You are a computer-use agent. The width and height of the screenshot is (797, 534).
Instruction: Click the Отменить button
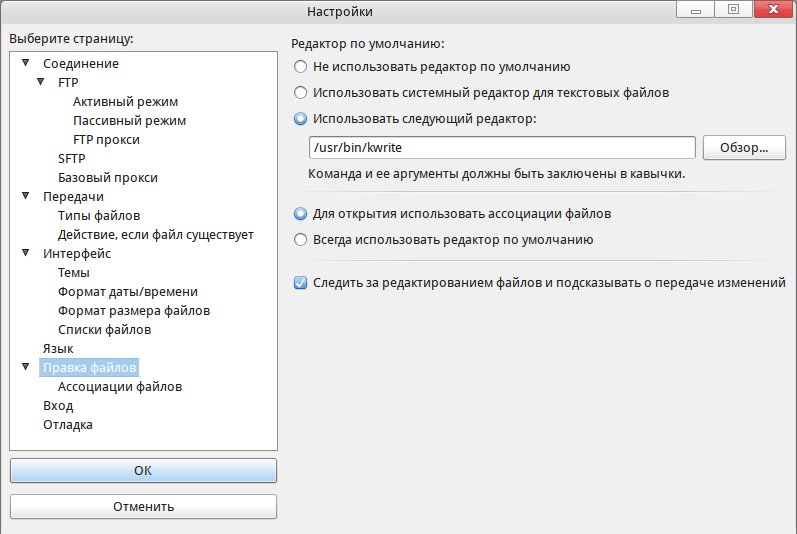(143, 506)
